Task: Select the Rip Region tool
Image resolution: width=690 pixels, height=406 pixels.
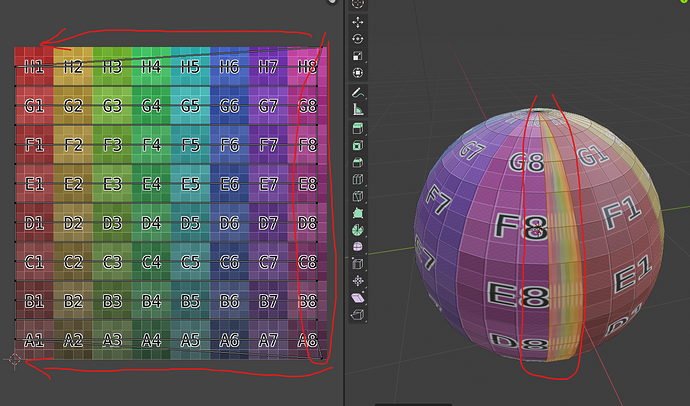Action: pos(358,314)
